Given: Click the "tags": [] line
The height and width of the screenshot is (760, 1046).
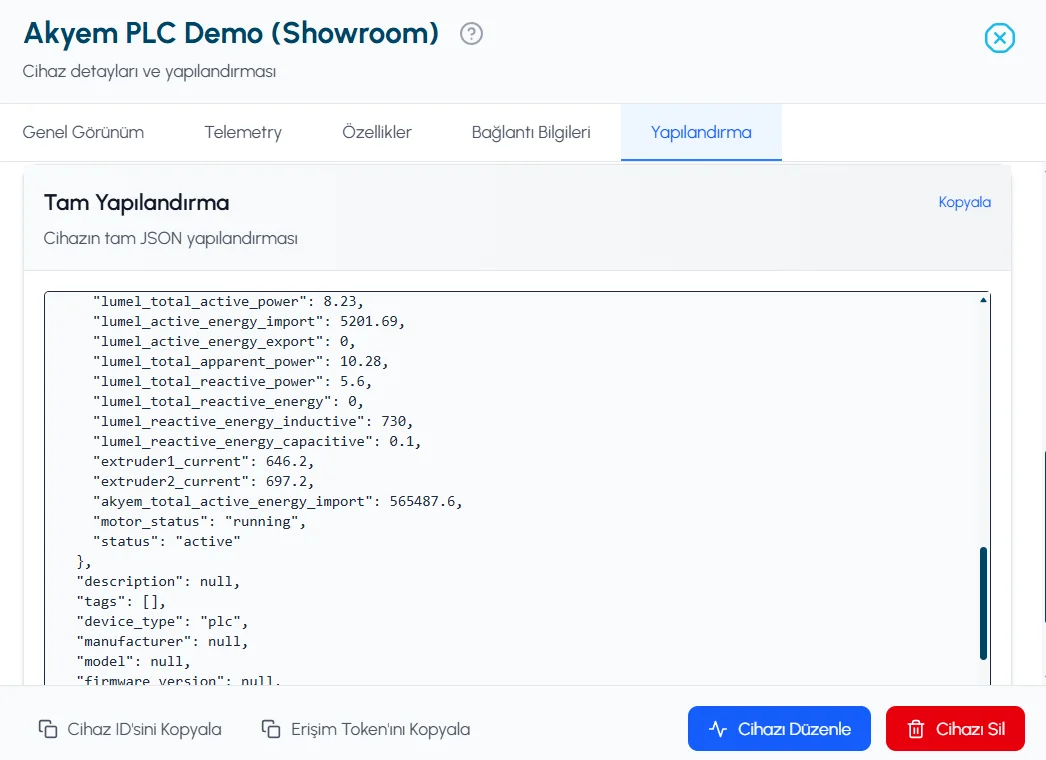Looking at the screenshot, I should pos(121,602).
